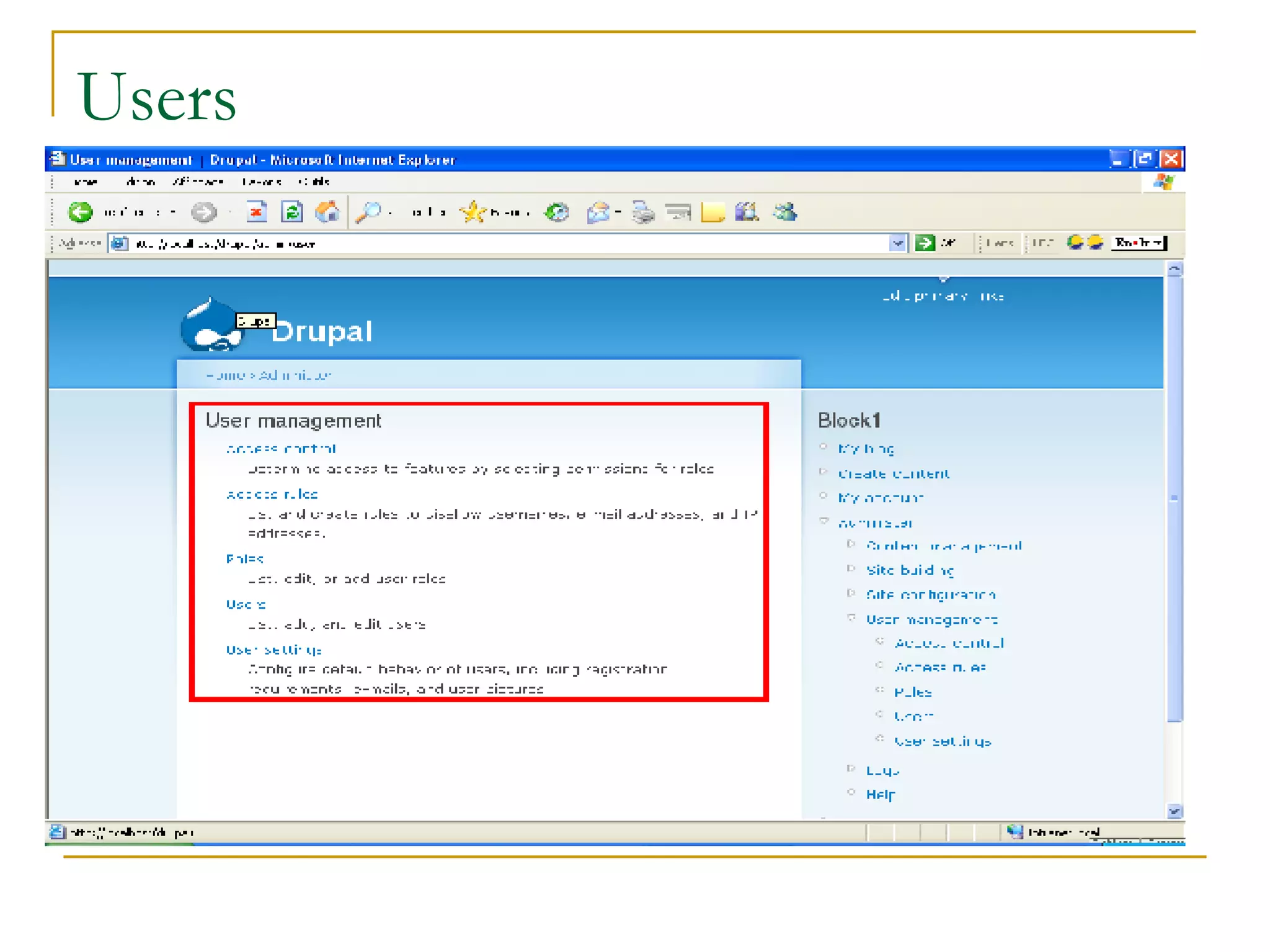Open Favorites star in toolbar

pyautogui.click(x=473, y=213)
